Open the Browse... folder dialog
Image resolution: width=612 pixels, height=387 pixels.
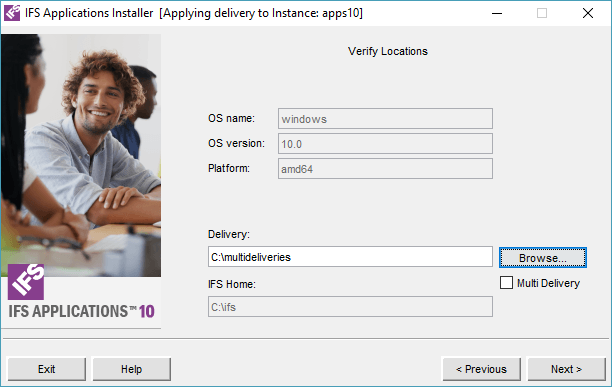(543, 257)
